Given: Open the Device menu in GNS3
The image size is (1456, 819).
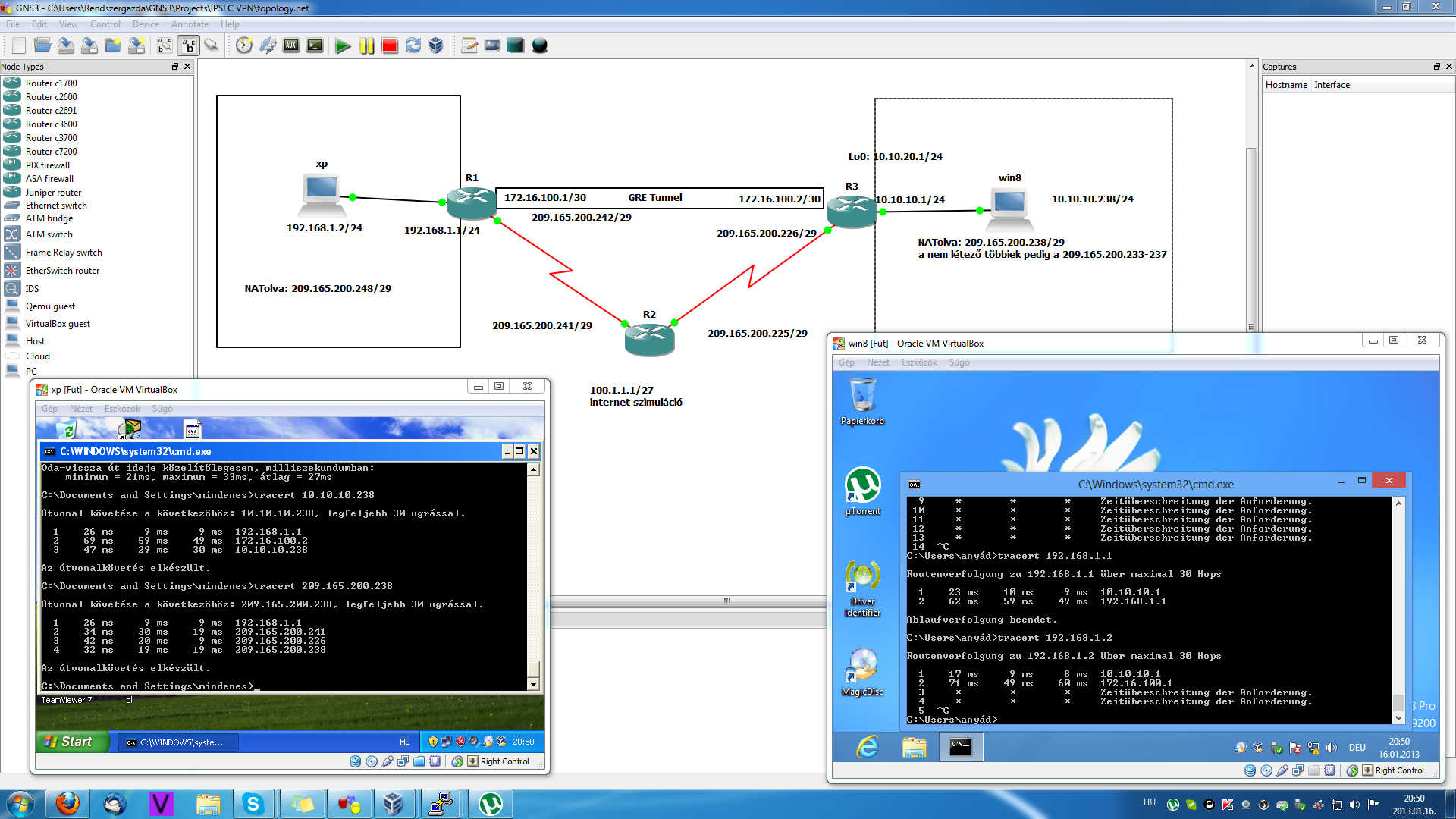Looking at the screenshot, I should (x=146, y=24).
